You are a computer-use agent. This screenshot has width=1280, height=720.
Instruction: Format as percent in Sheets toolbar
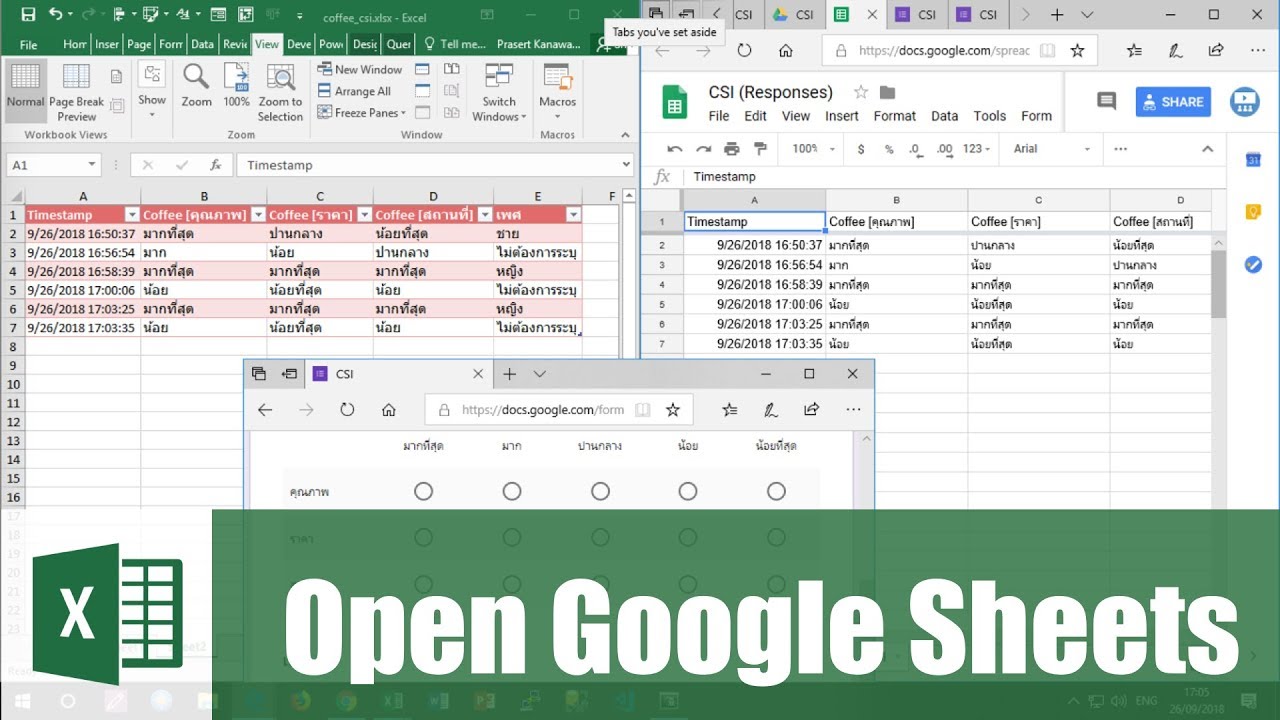click(x=888, y=149)
